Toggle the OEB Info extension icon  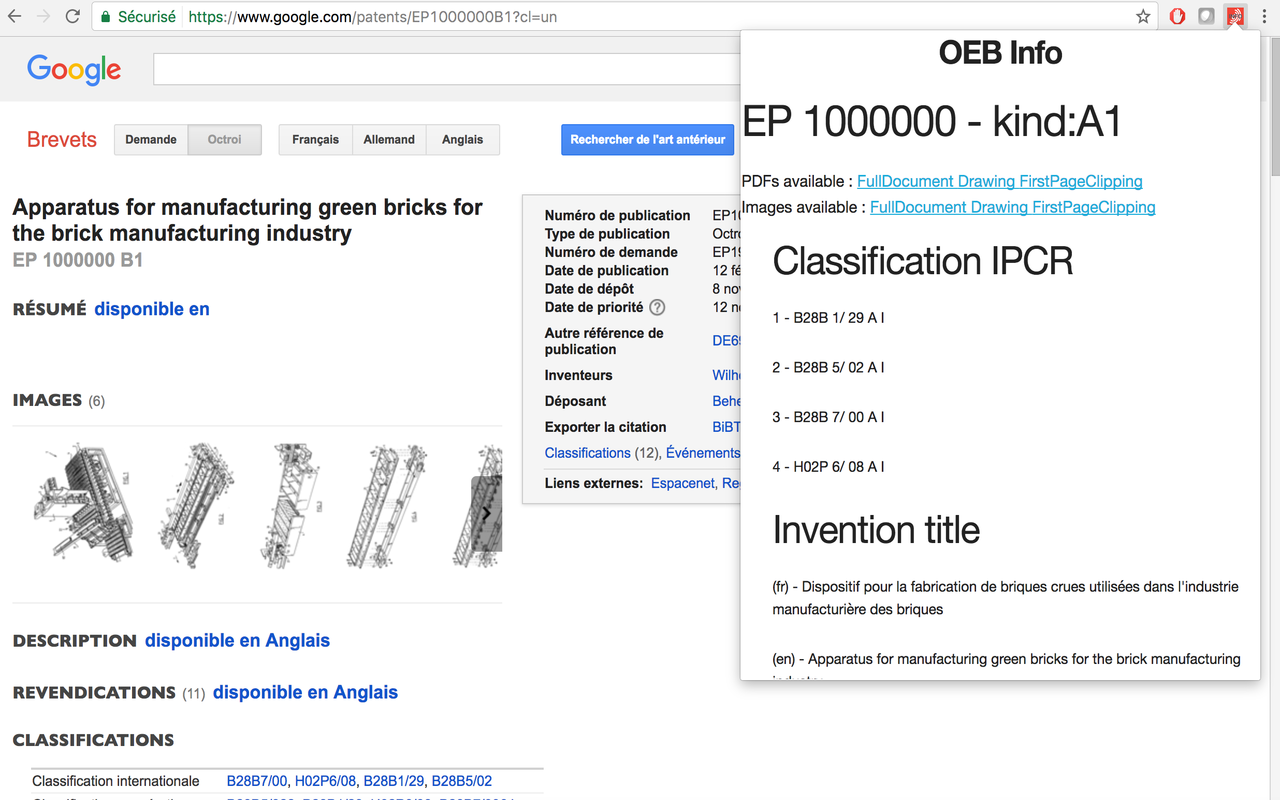pos(1236,16)
